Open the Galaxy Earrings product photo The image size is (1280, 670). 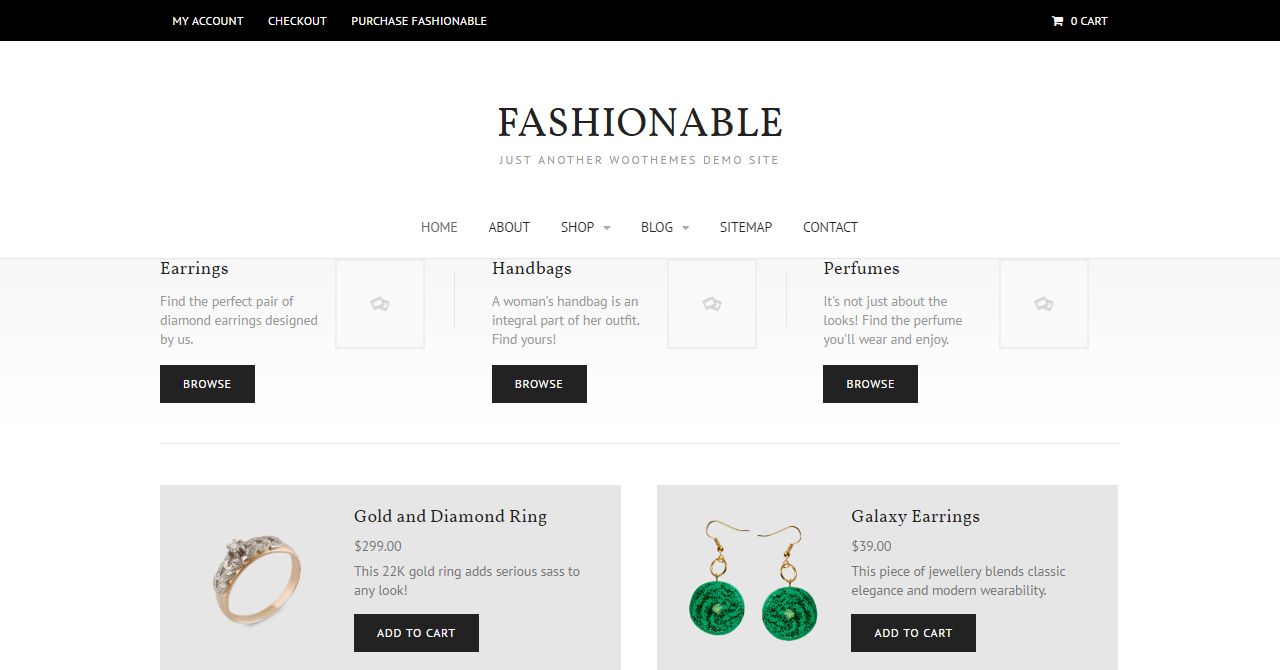click(x=754, y=580)
